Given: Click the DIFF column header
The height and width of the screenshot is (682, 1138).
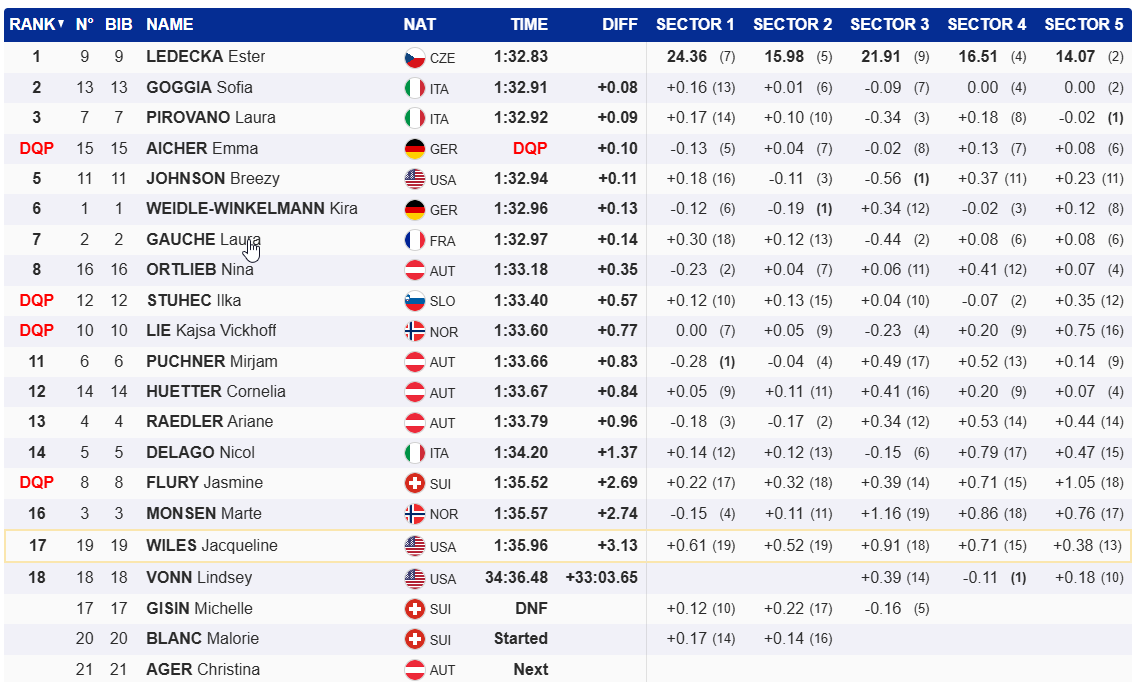Looking at the screenshot, I should (620, 24).
